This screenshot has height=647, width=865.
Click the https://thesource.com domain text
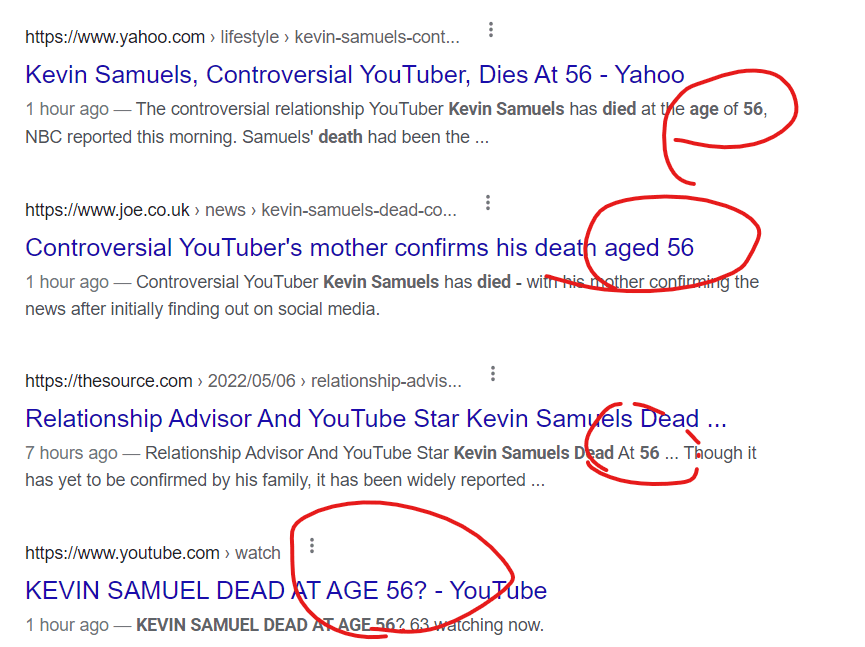pyautogui.click(x=108, y=381)
